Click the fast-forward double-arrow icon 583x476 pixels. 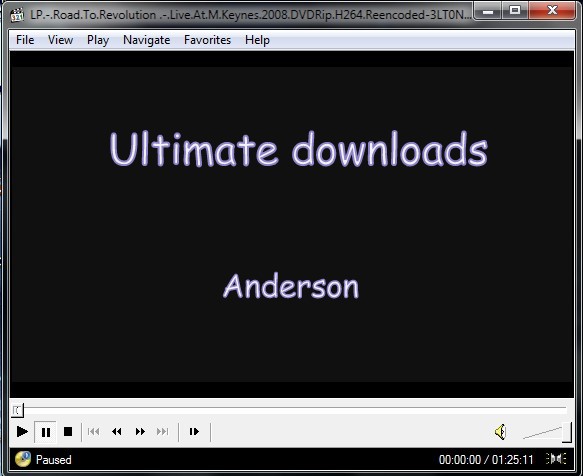click(x=140, y=432)
